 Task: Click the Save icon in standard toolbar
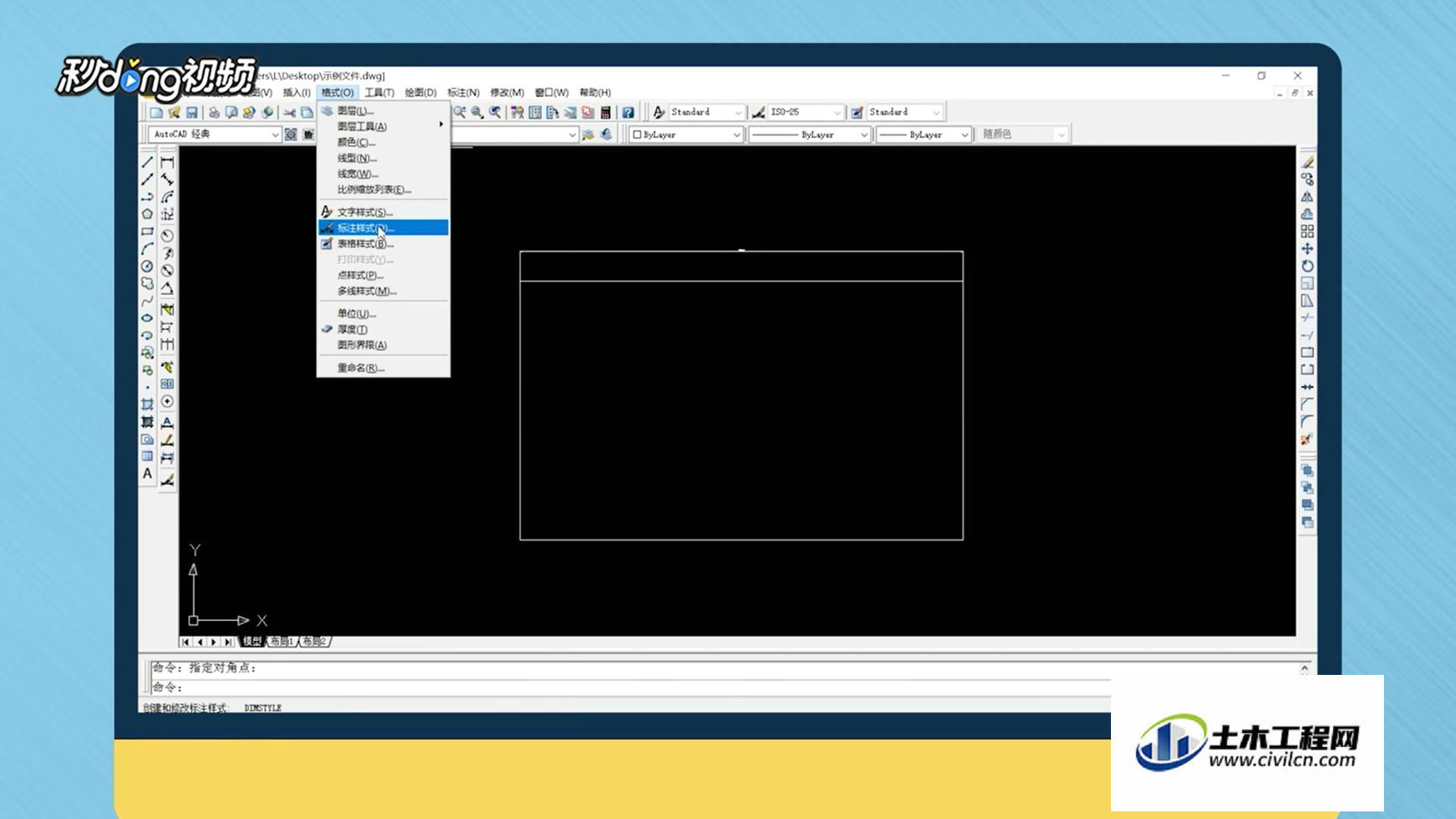[192, 112]
